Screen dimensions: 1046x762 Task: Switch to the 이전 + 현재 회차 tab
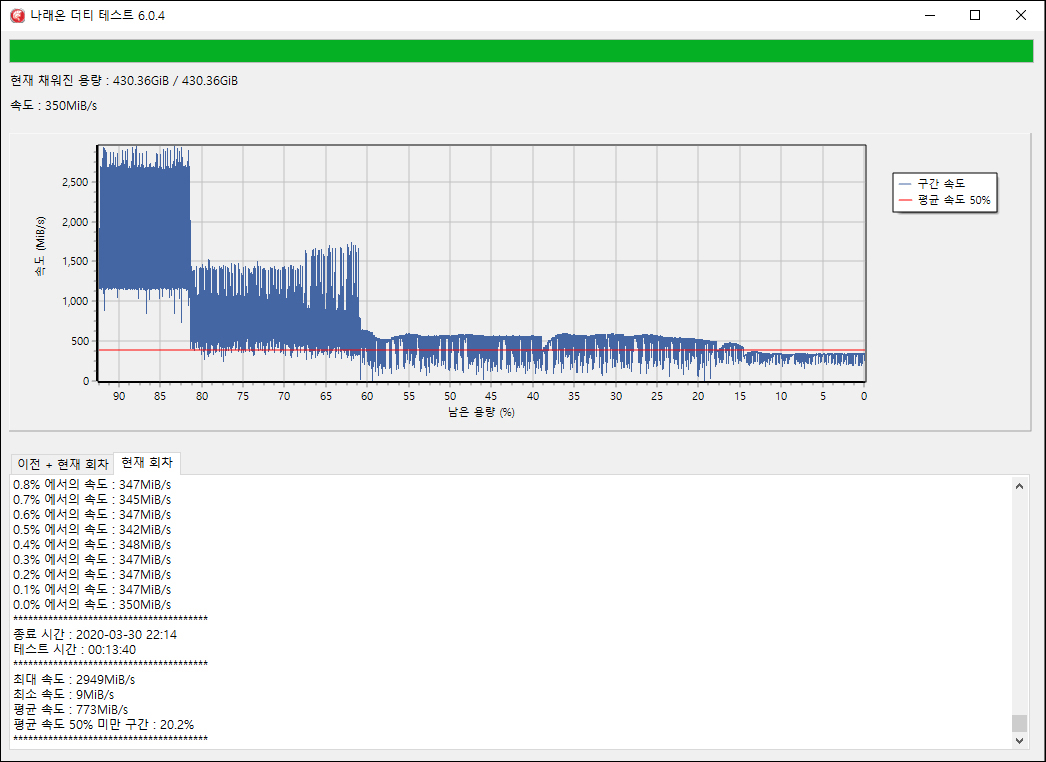63,464
